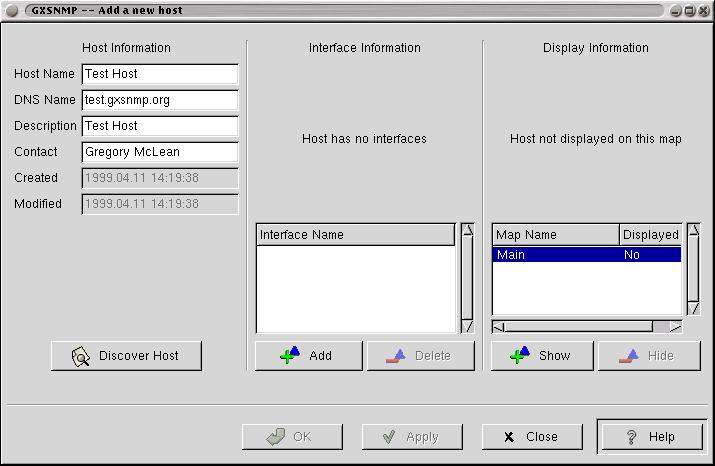Click the Map Name column header
Screen dimensions: 715x466
[555, 235]
